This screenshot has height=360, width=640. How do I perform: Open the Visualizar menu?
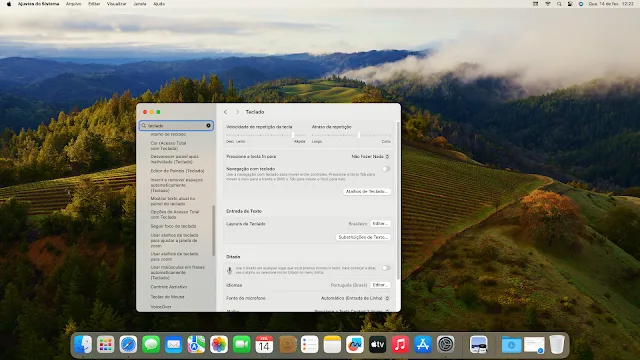tap(117, 4)
